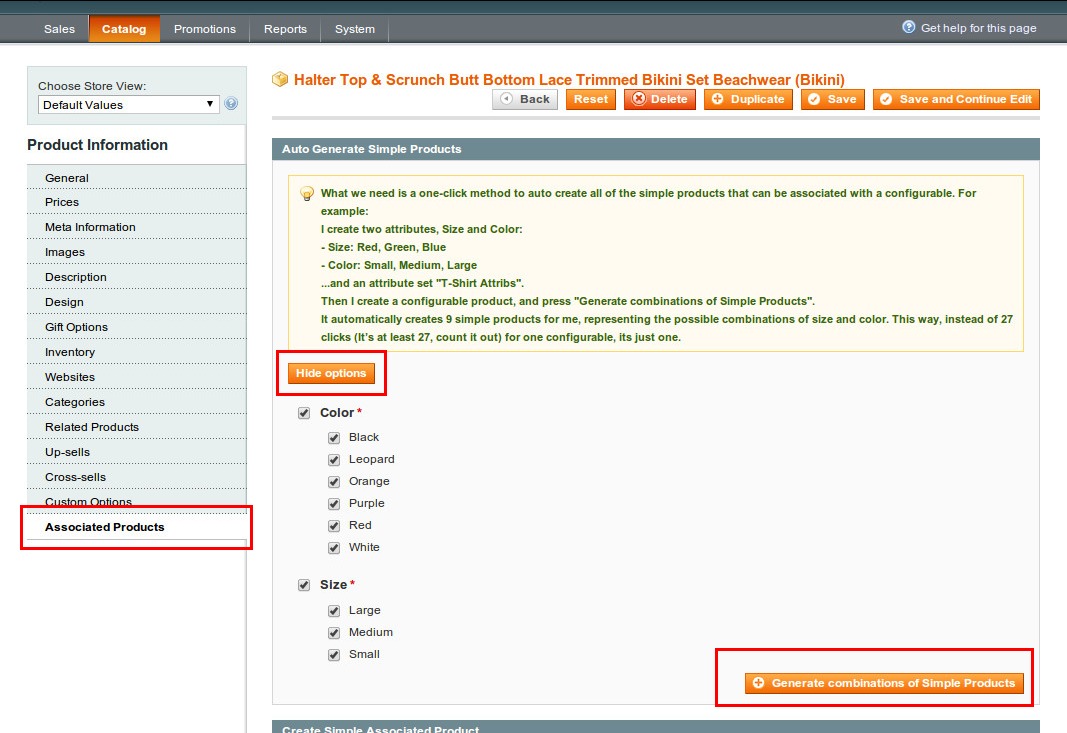Switch to the Websites tab
The height and width of the screenshot is (733, 1067).
[137, 377]
